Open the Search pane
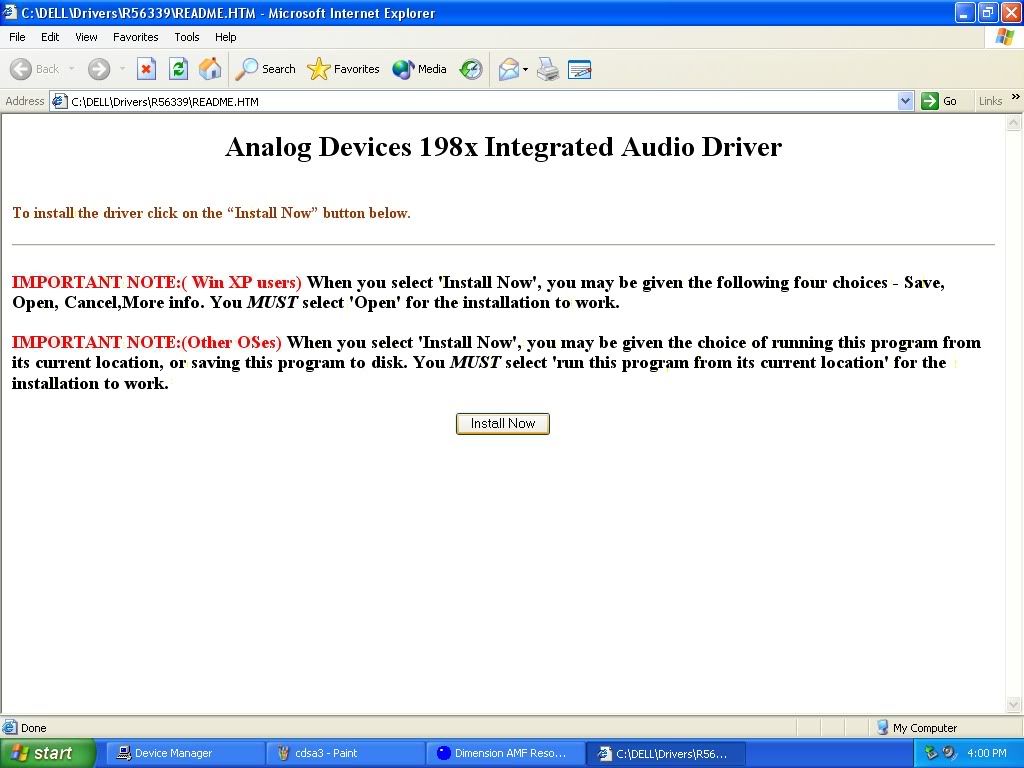Image resolution: width=1024 pixels, height=768 pixels. click(x=266, y=69)
